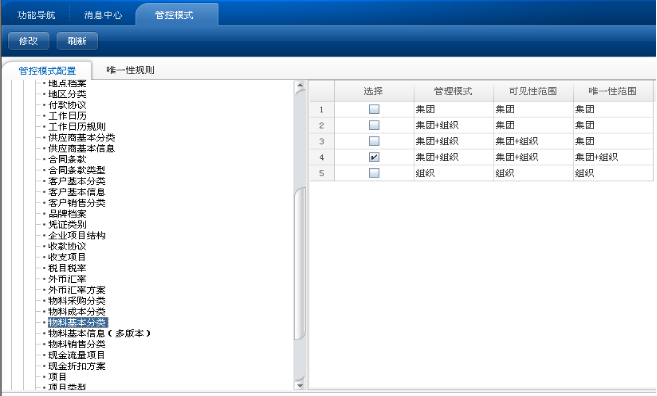Click the tree panel scrollbar thumb
The image size is (657, 396).
[300, 264]
